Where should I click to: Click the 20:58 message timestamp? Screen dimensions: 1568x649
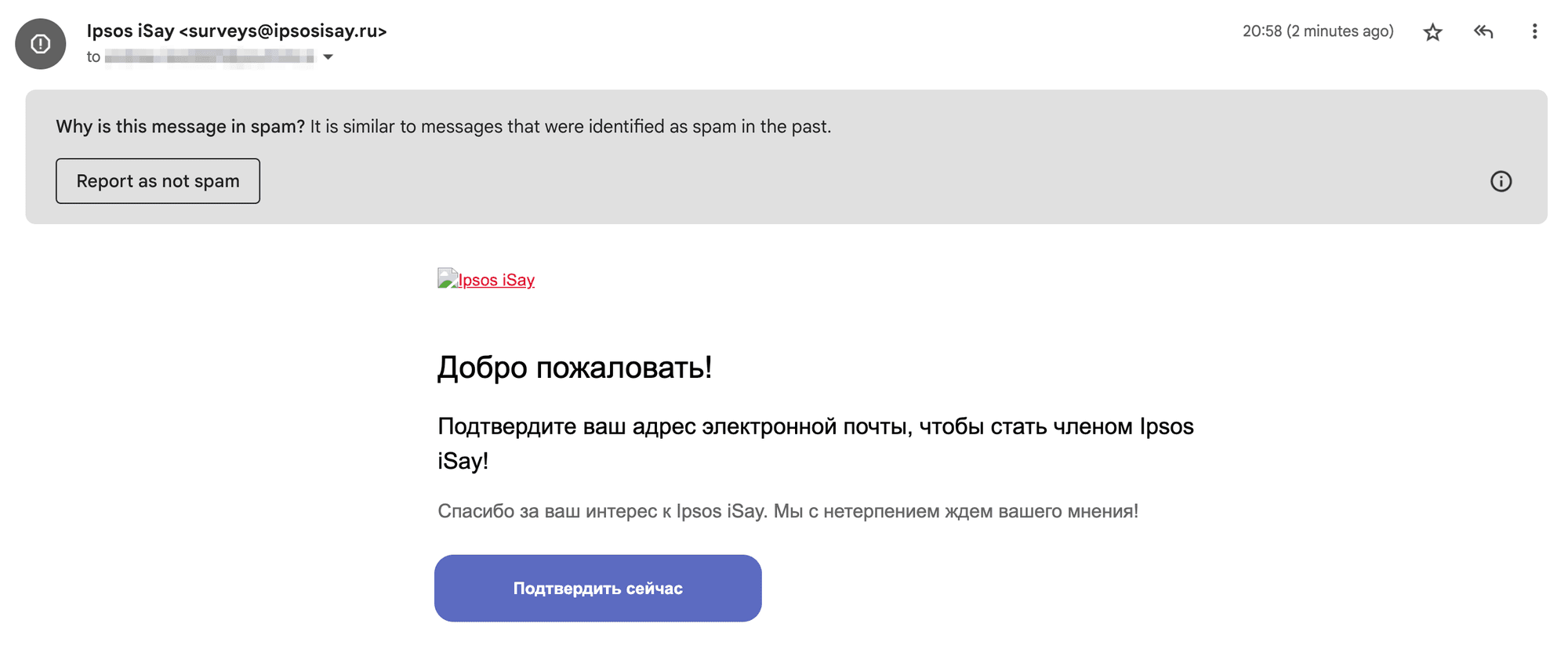click(x=1261, y=31)
